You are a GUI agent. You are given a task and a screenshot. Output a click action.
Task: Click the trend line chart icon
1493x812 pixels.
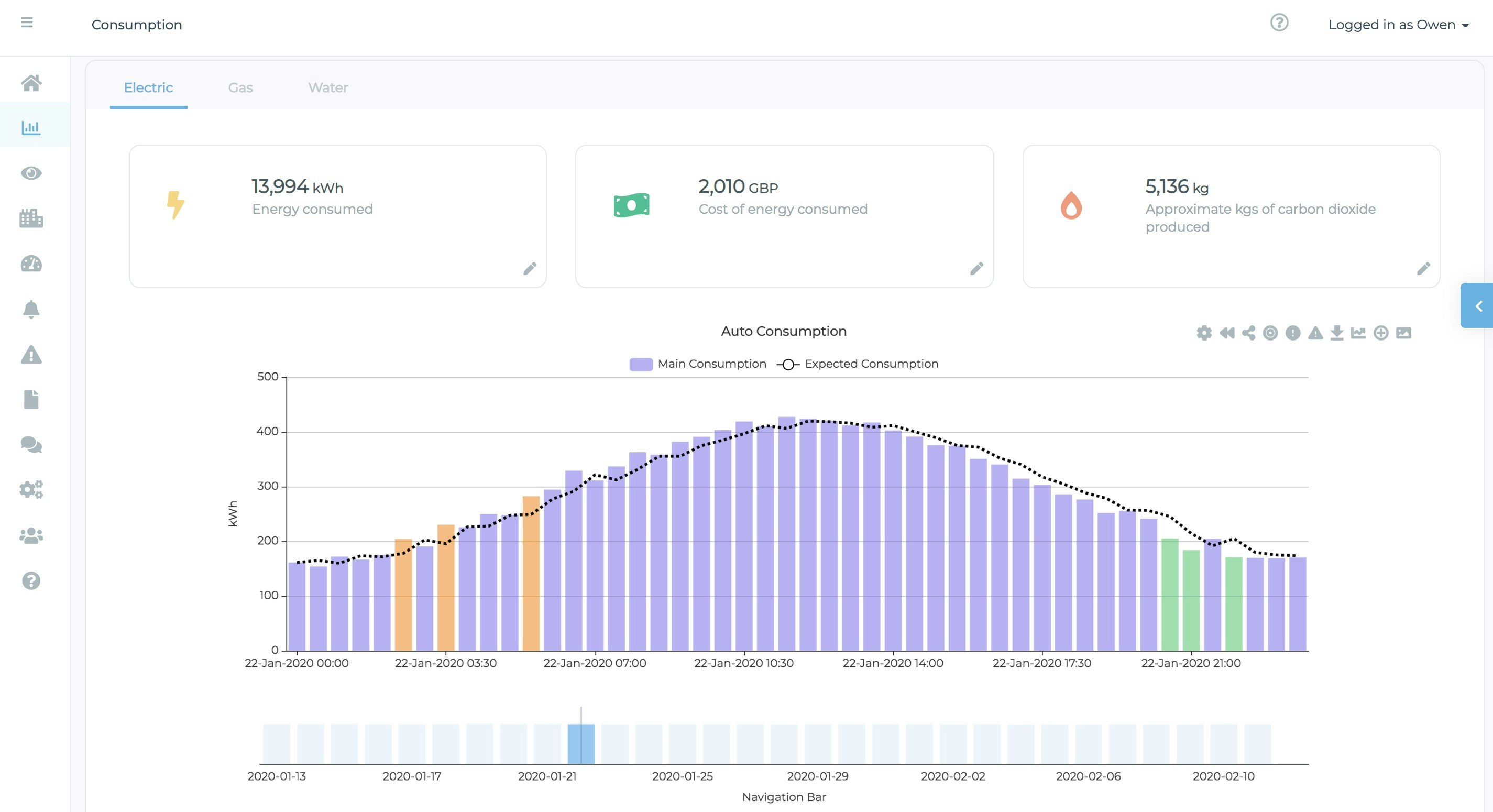pyautogui.click(x=1358, y=333)
